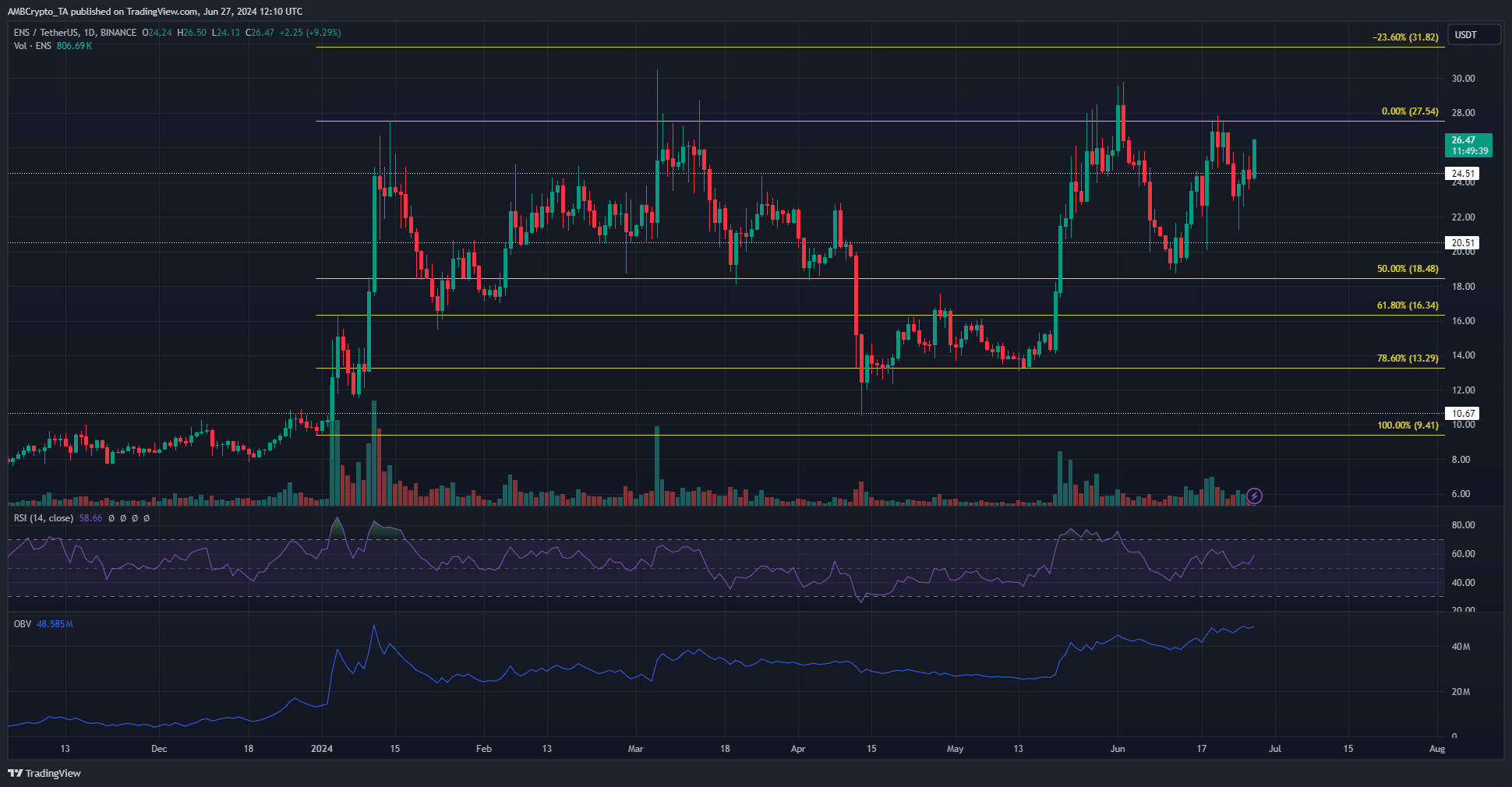Screen dimensions: 1512x787
Task: Click the Apr label on time axis
Action: pyautogui.click(x=798, y=749)
